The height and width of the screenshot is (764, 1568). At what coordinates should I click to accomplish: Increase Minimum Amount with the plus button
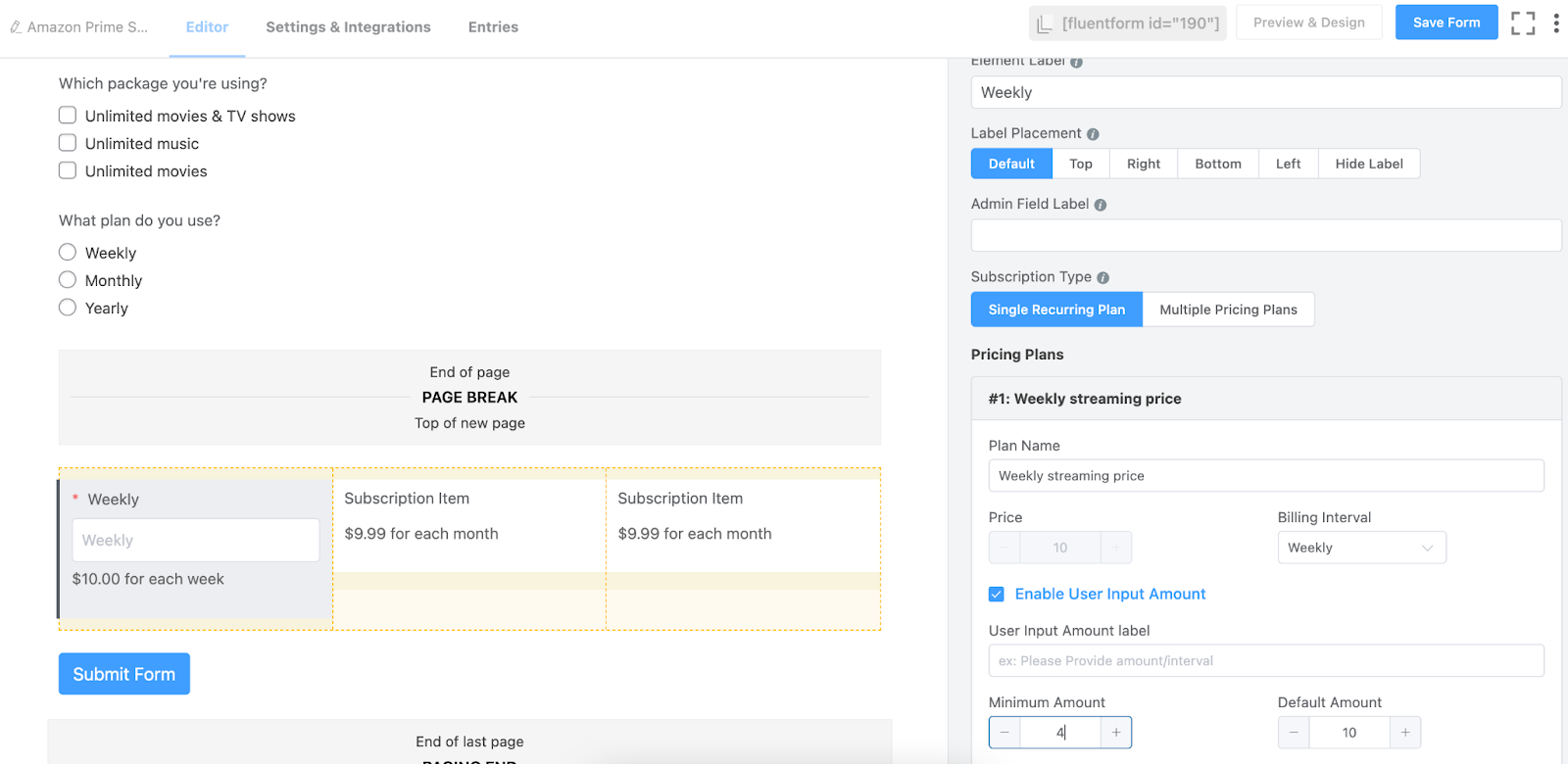pos(1115,733)
